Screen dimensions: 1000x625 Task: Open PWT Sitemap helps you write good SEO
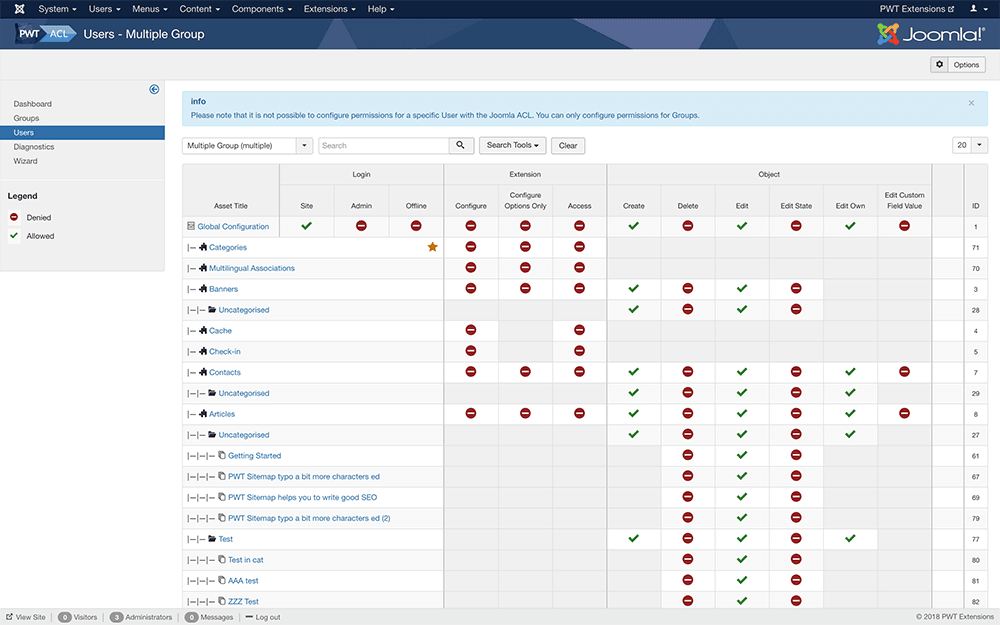tap(302, 497)
